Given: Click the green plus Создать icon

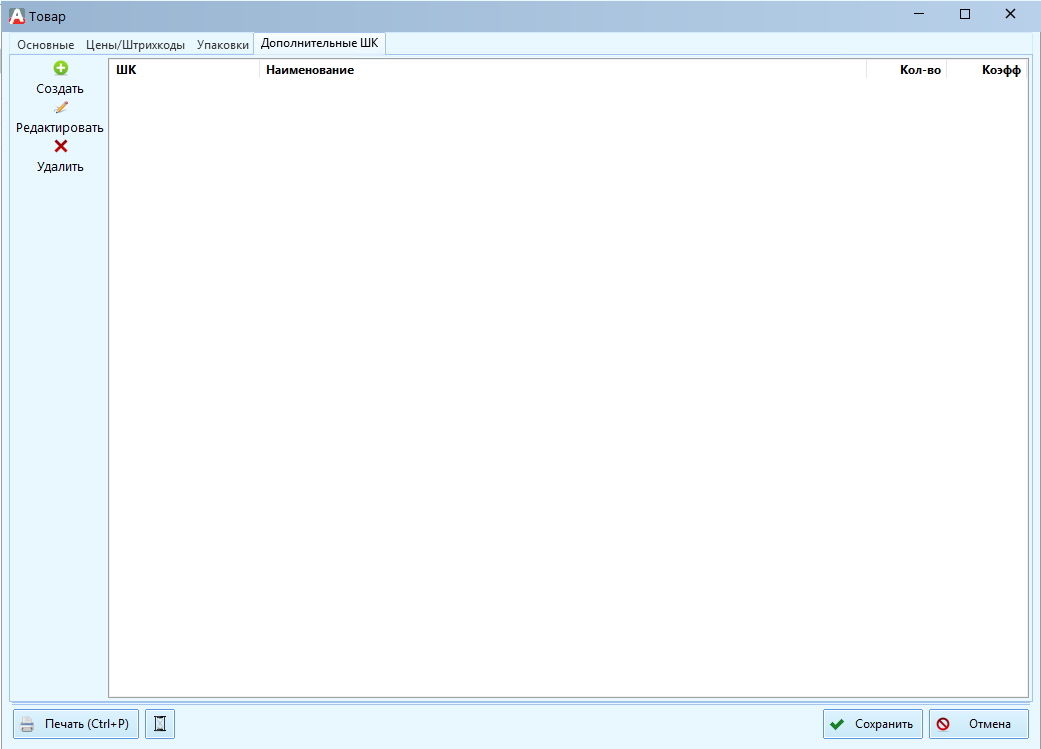Looking at the screenshot, I should (60, 68).
